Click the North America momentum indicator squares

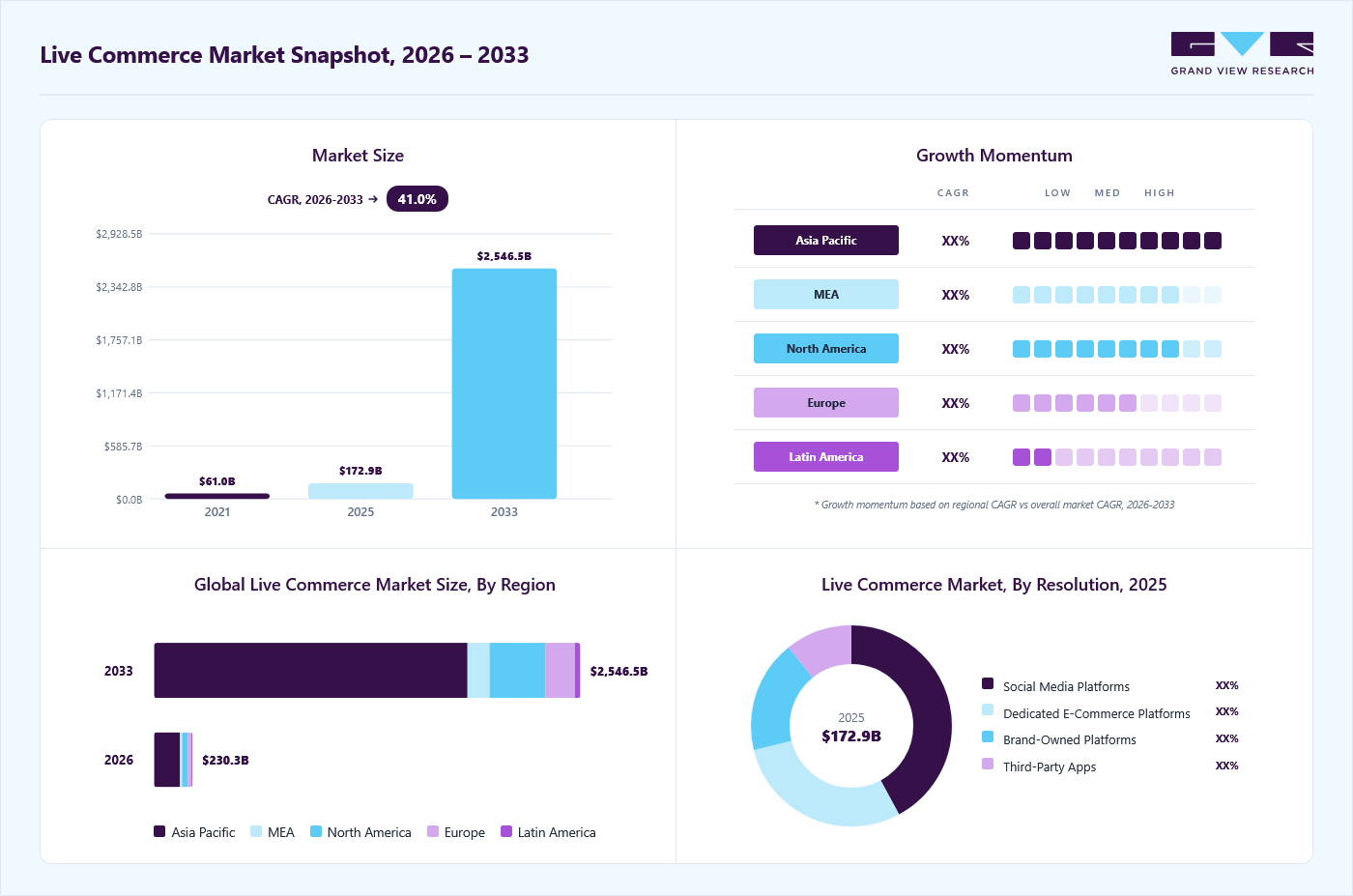coord(1117,349)
